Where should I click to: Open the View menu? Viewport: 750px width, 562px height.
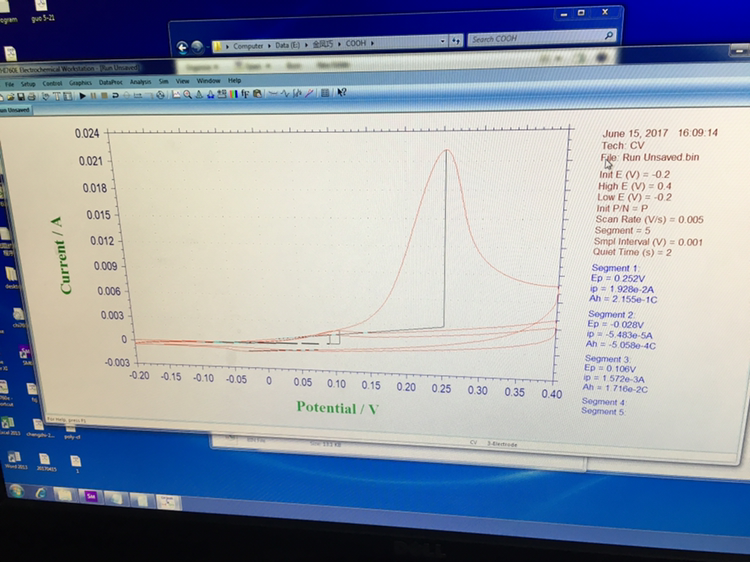(182, 81)
